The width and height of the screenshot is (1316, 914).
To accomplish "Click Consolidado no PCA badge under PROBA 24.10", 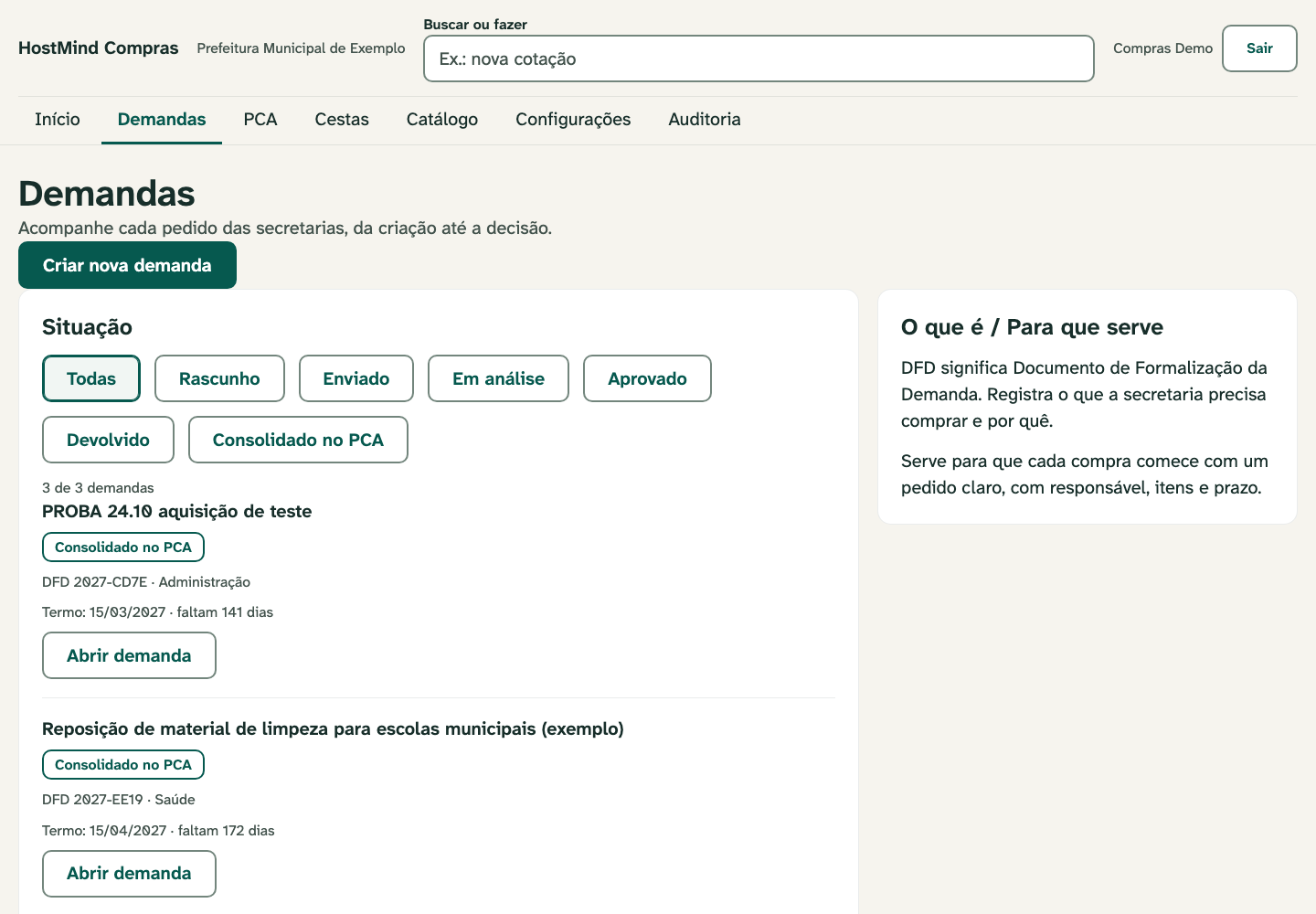I will tap(123, 547).
